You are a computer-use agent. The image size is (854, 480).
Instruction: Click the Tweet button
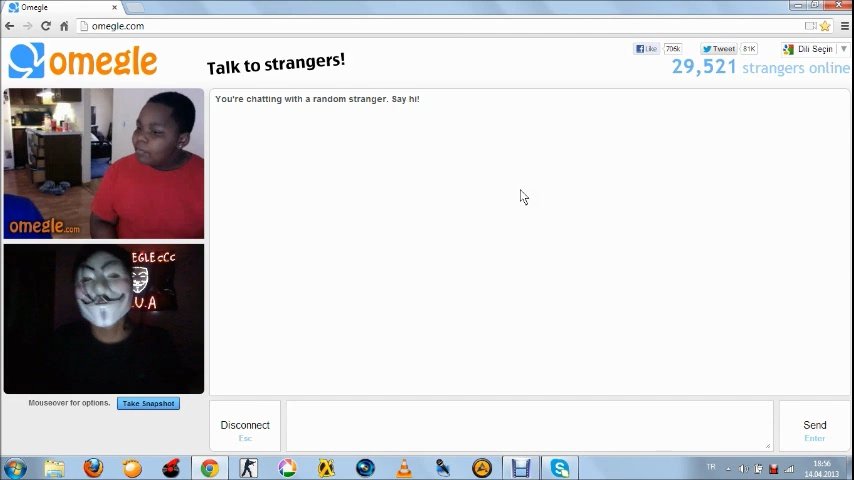click(718, 48)
